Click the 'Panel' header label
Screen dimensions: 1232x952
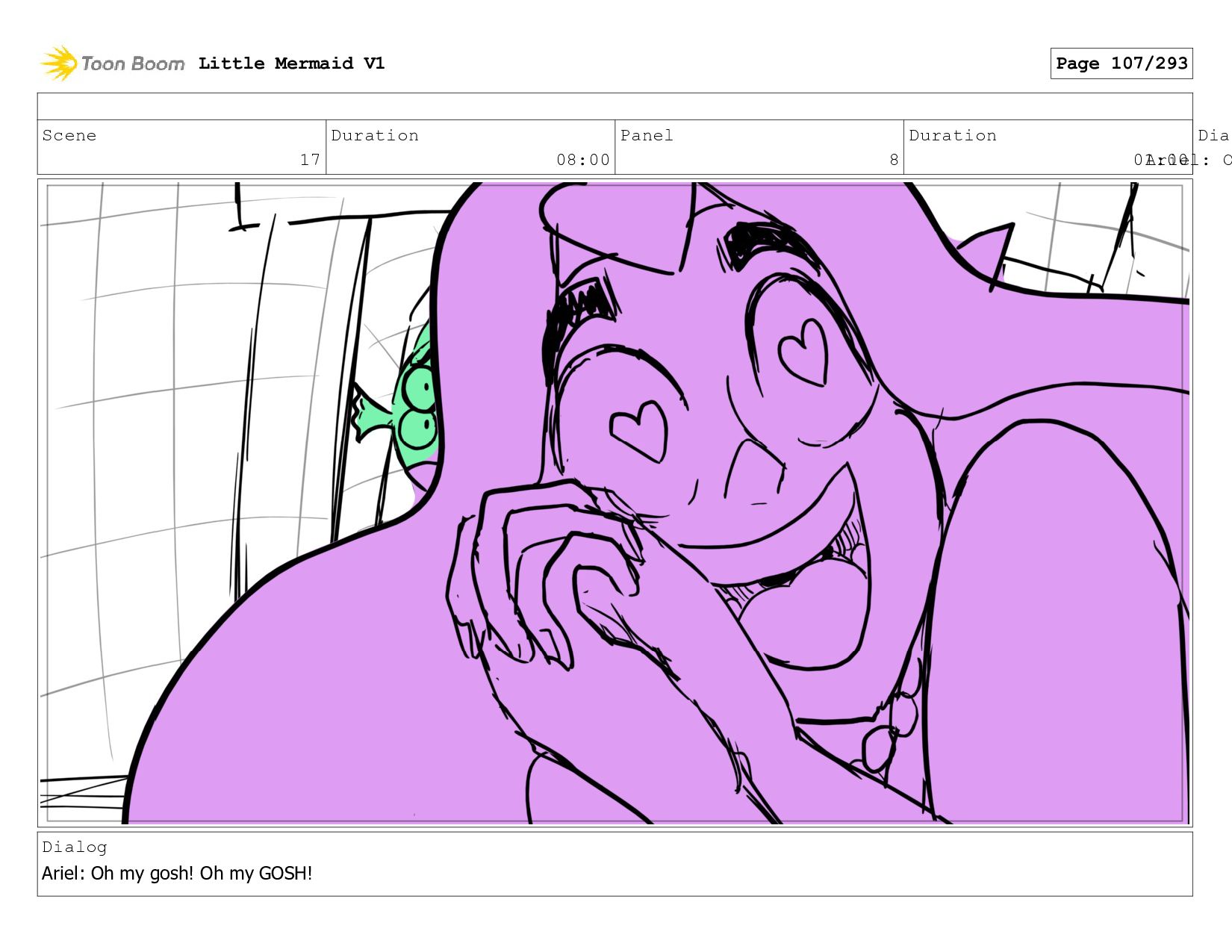coord(647,135)
